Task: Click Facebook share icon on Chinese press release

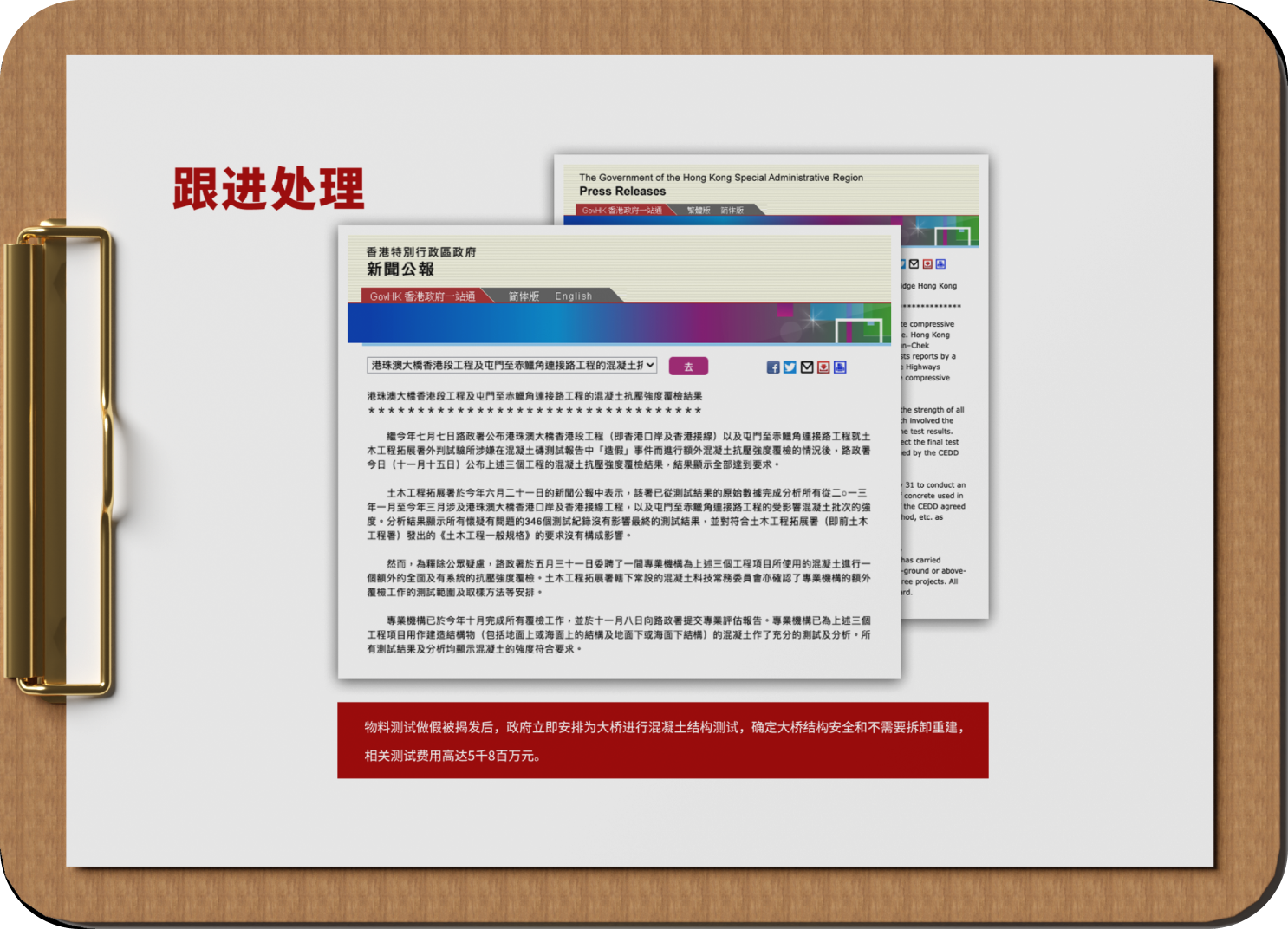Action: pyautogui.click(x=773, y=367)
